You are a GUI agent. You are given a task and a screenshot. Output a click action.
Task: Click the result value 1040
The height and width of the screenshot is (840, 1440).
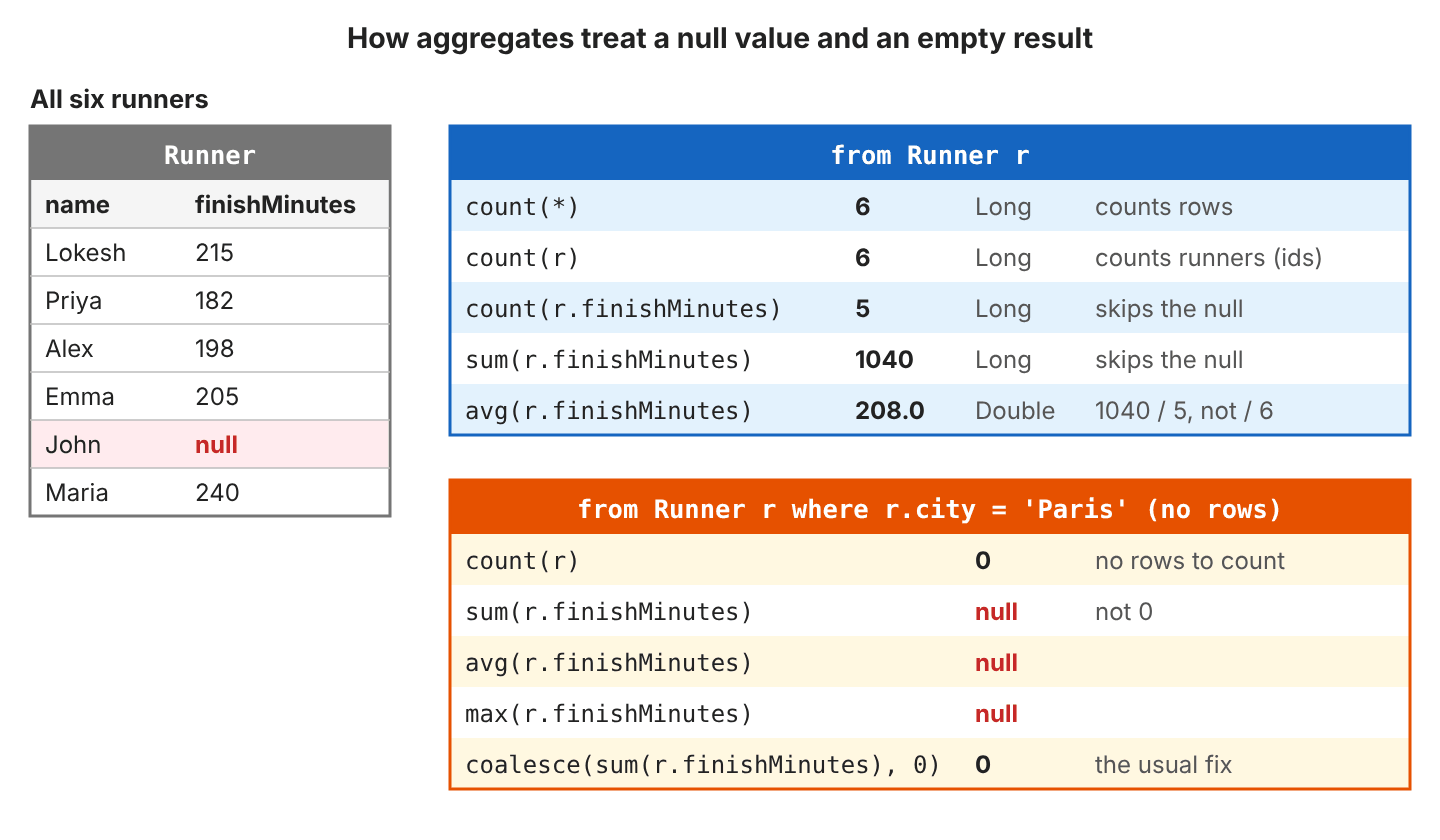pyautogui.click(x=885, y=360)
